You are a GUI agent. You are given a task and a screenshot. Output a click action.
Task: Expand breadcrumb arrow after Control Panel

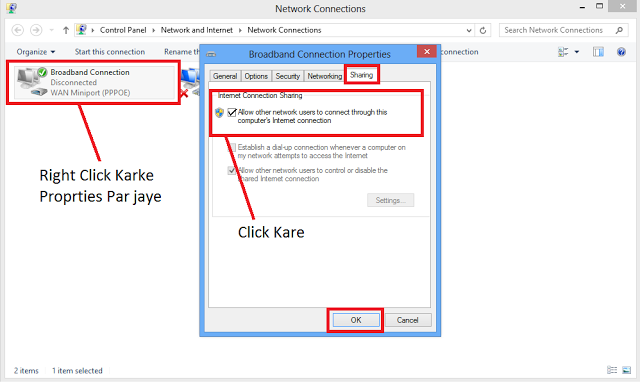coord(153,30)
